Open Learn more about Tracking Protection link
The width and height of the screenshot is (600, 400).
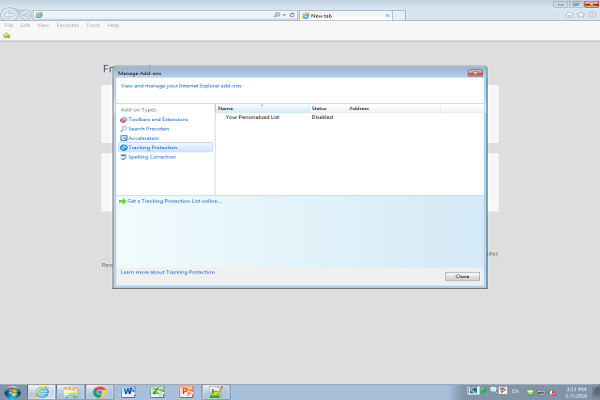[x=168, y=272]
